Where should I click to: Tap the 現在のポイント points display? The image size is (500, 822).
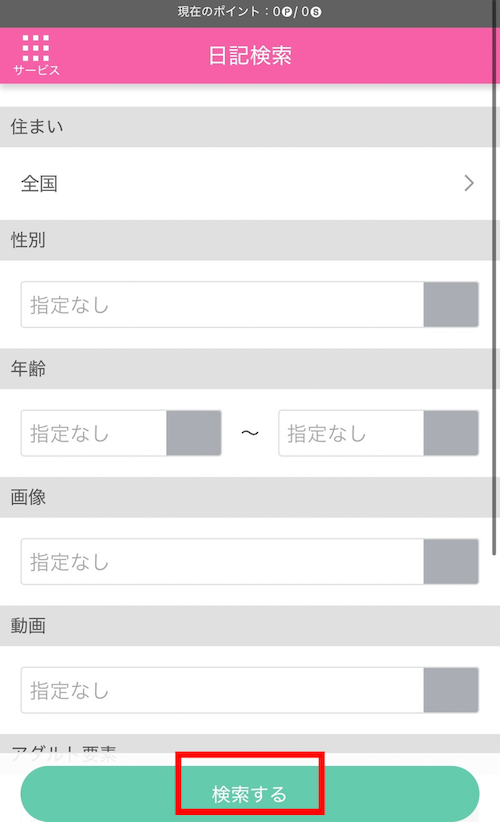(x=249, y=12)
